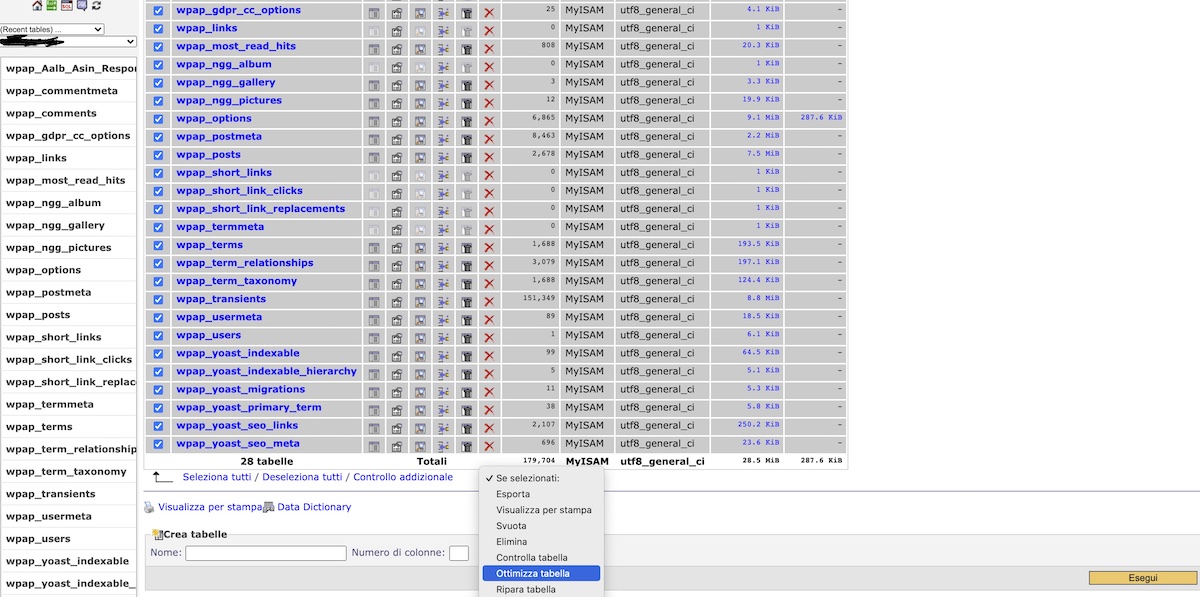Drop wpap_yoast_seo_links with red X
Viewport: 1200px width, 597px height.
pos(489,427)
